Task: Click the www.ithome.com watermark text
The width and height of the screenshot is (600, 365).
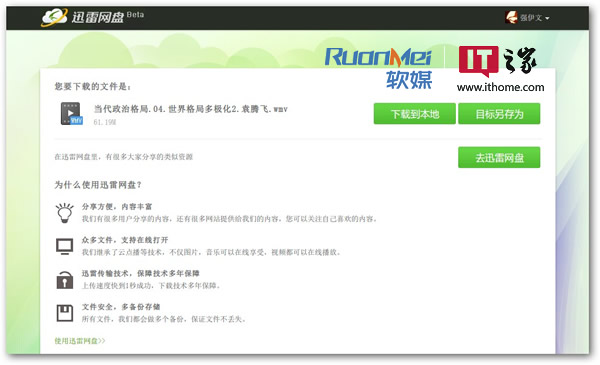Action: pyautogui.click(x=501, y=87)
